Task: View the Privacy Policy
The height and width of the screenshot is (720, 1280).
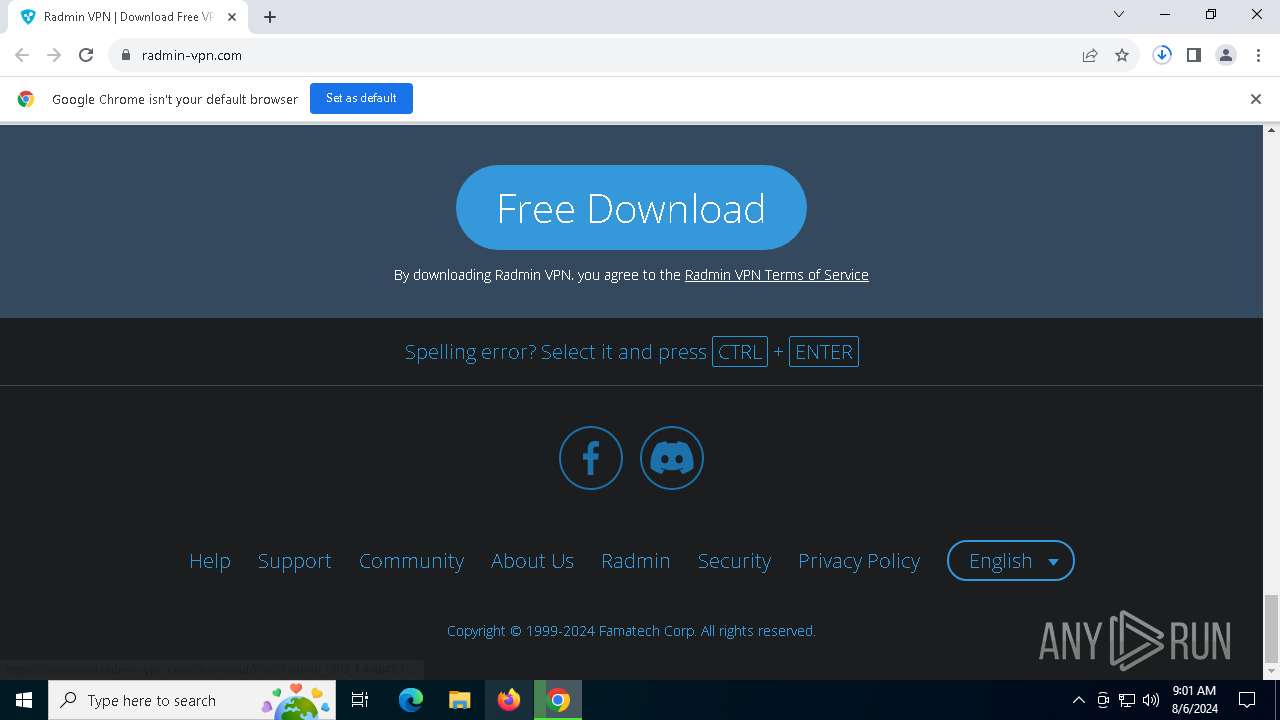Action: click(859, 561)
